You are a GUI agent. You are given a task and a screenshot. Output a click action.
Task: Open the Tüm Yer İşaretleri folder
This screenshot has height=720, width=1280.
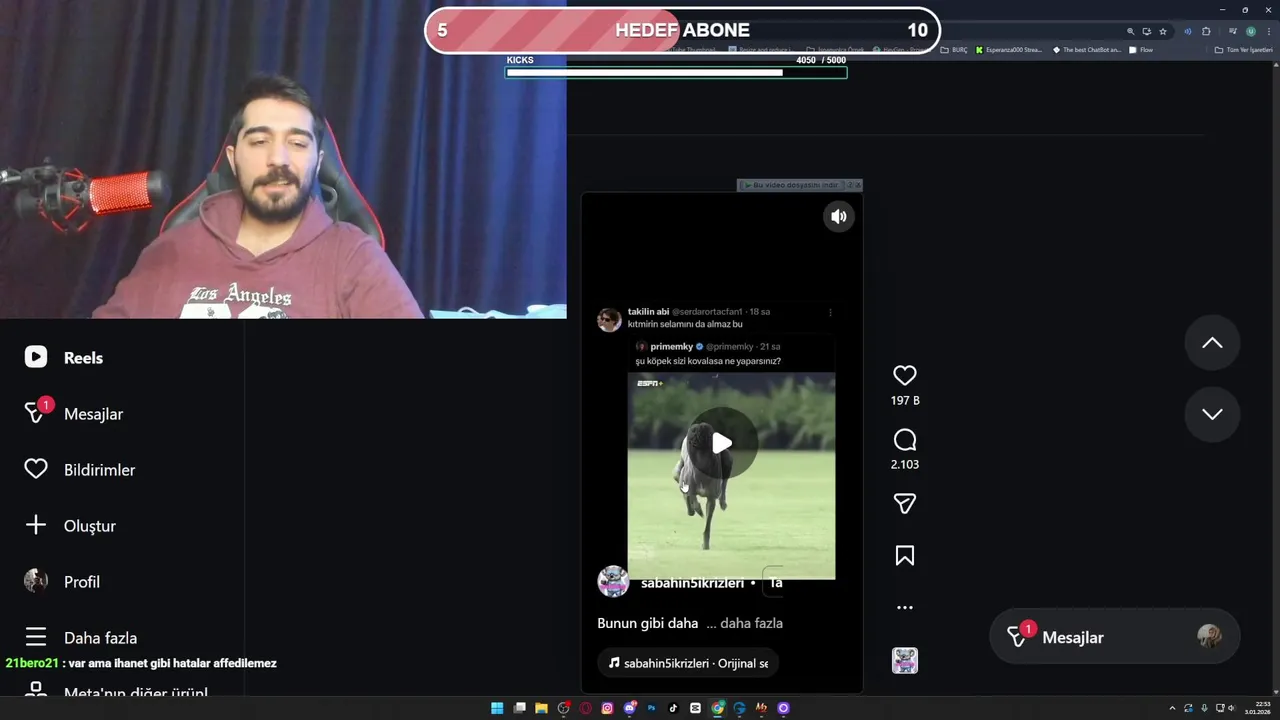pyautogui.click(x=1243, y=50)
